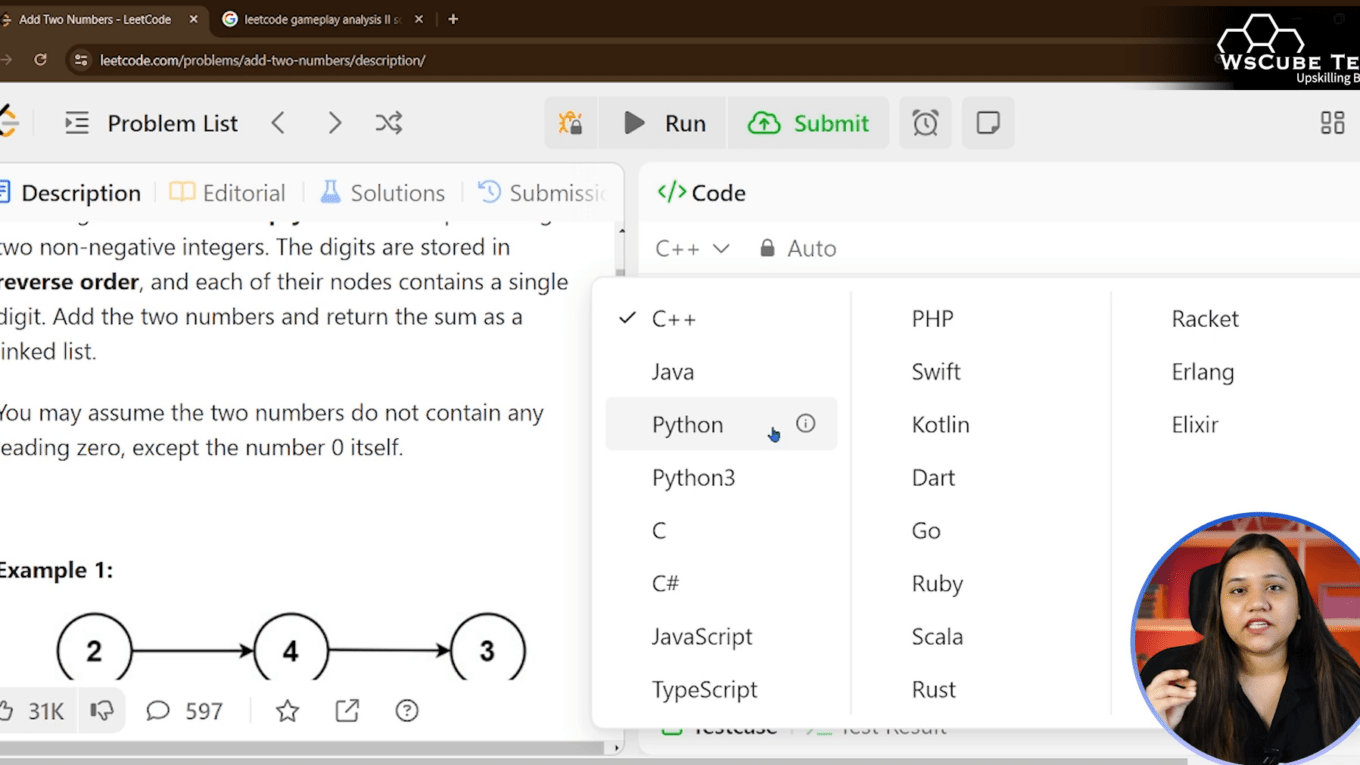Reload the page in browser

(40, 60)
